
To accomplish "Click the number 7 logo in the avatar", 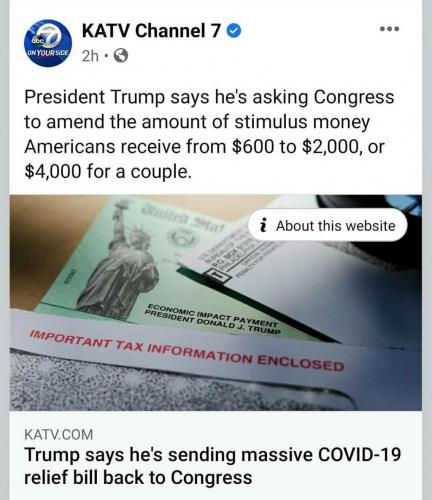I will click(52, 35).
